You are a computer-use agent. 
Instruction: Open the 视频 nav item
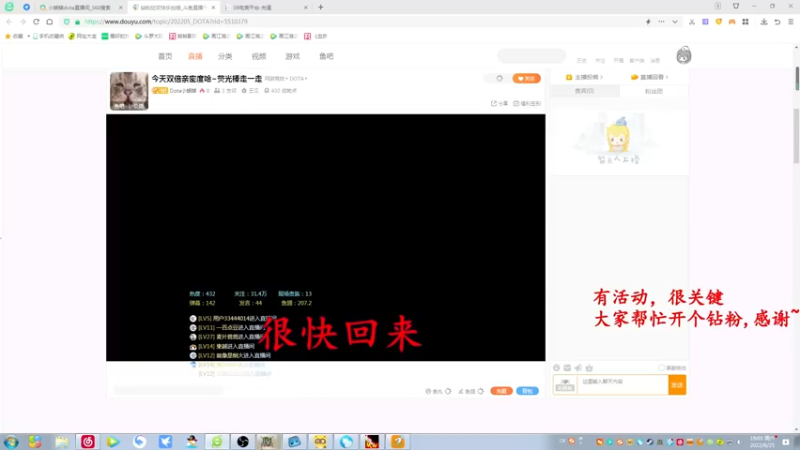click(x=259, y=56)
